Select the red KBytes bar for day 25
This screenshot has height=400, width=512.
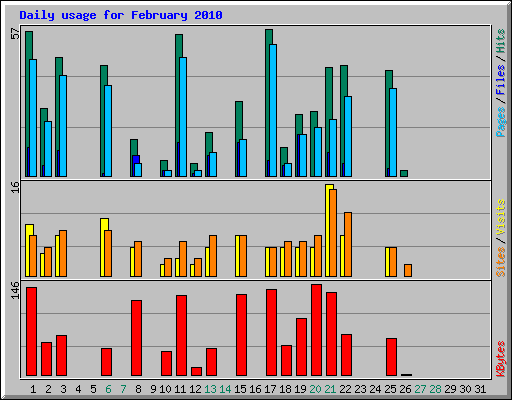click(x=391, y=357)
